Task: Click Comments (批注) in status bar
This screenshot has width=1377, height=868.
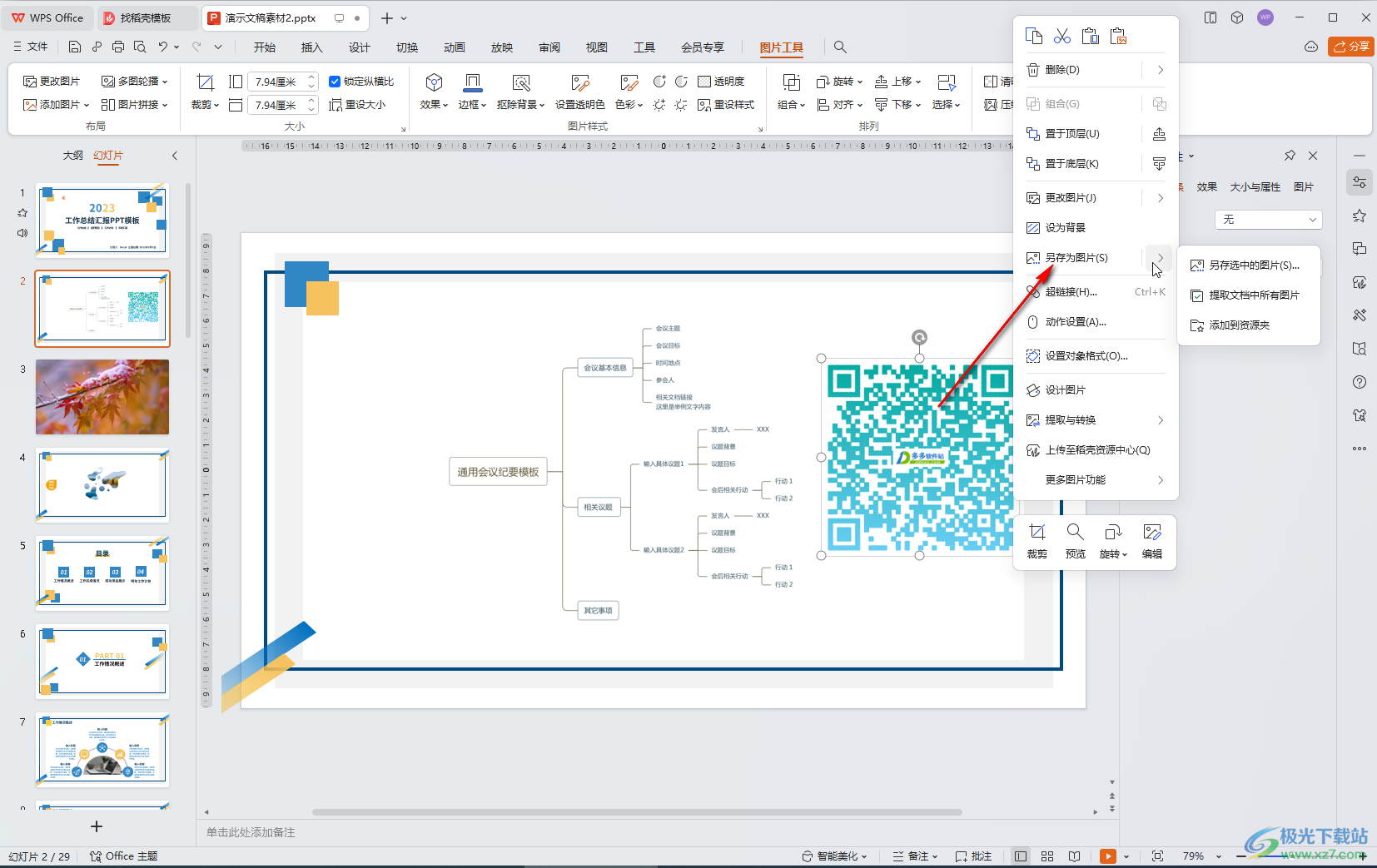Action: [x=973, y=856]
